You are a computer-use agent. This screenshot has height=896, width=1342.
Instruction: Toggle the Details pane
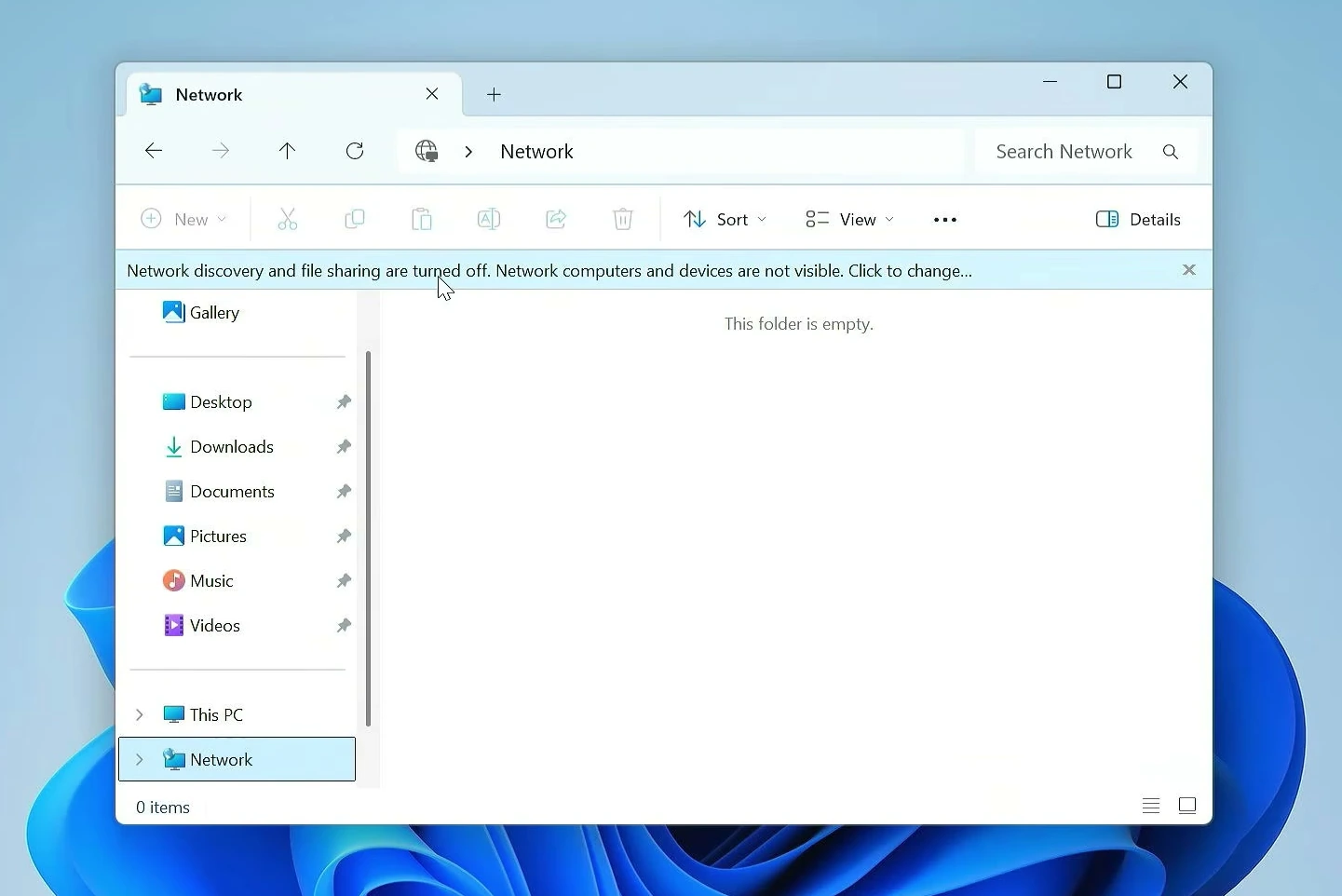click(x=1138, y=220)
